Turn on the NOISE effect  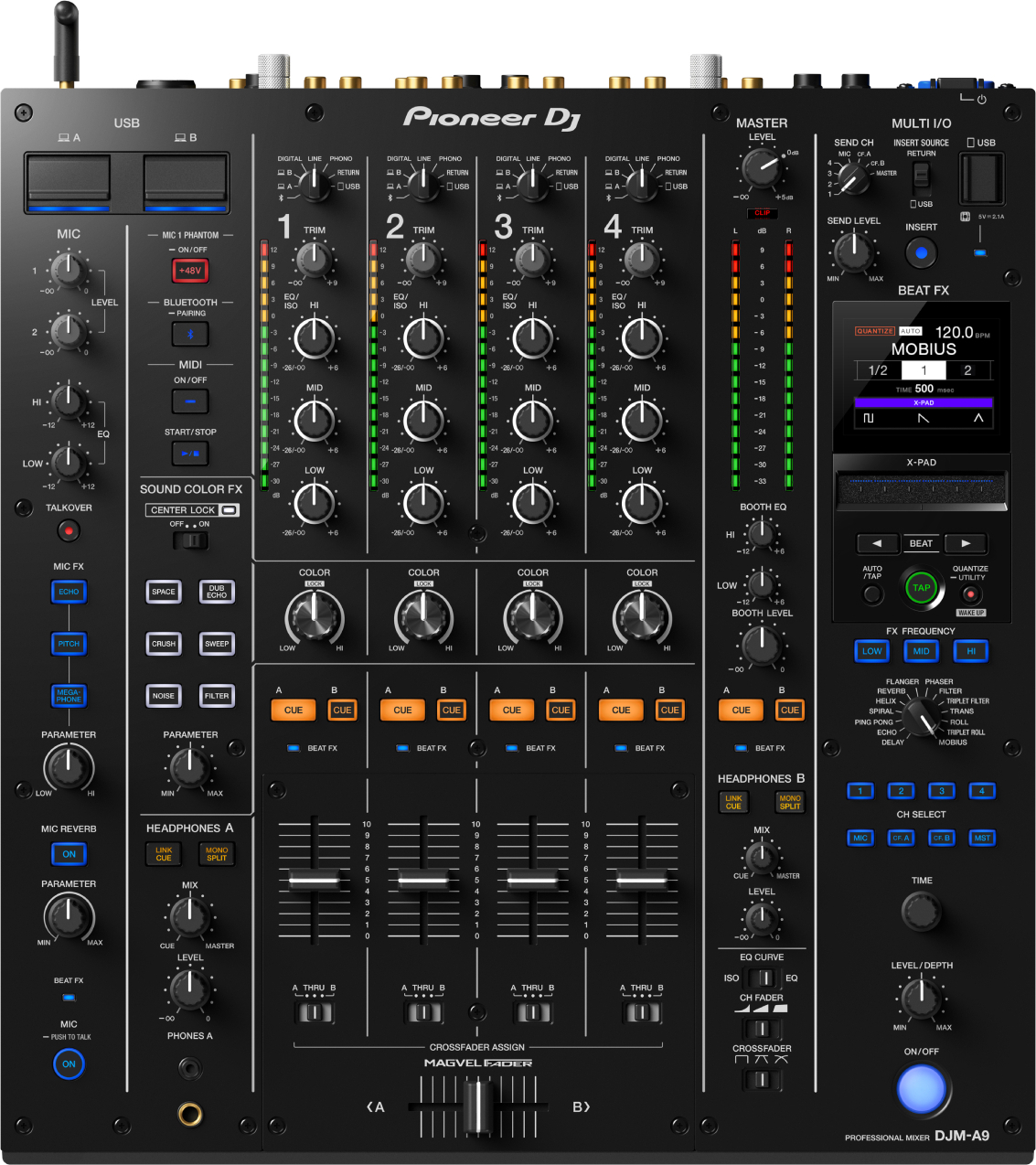pyautogui.click(x=163, y=696)
